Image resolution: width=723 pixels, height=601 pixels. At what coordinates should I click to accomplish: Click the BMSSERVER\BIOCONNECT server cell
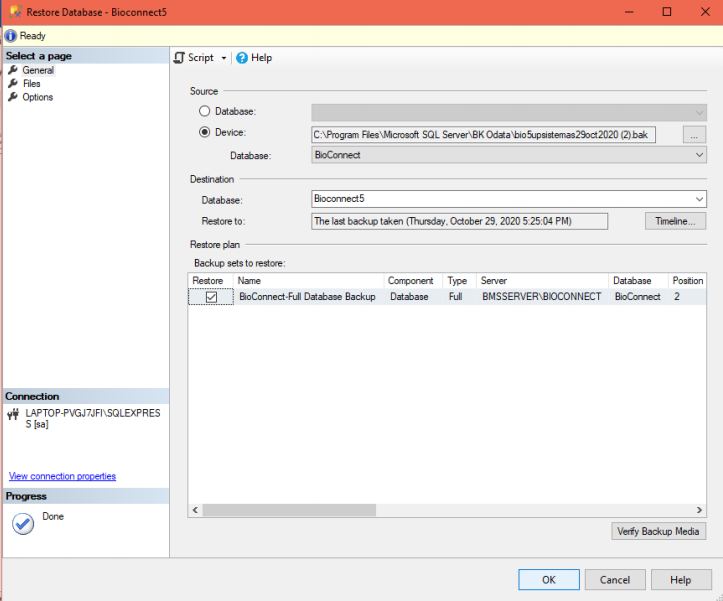pos(542,297)
